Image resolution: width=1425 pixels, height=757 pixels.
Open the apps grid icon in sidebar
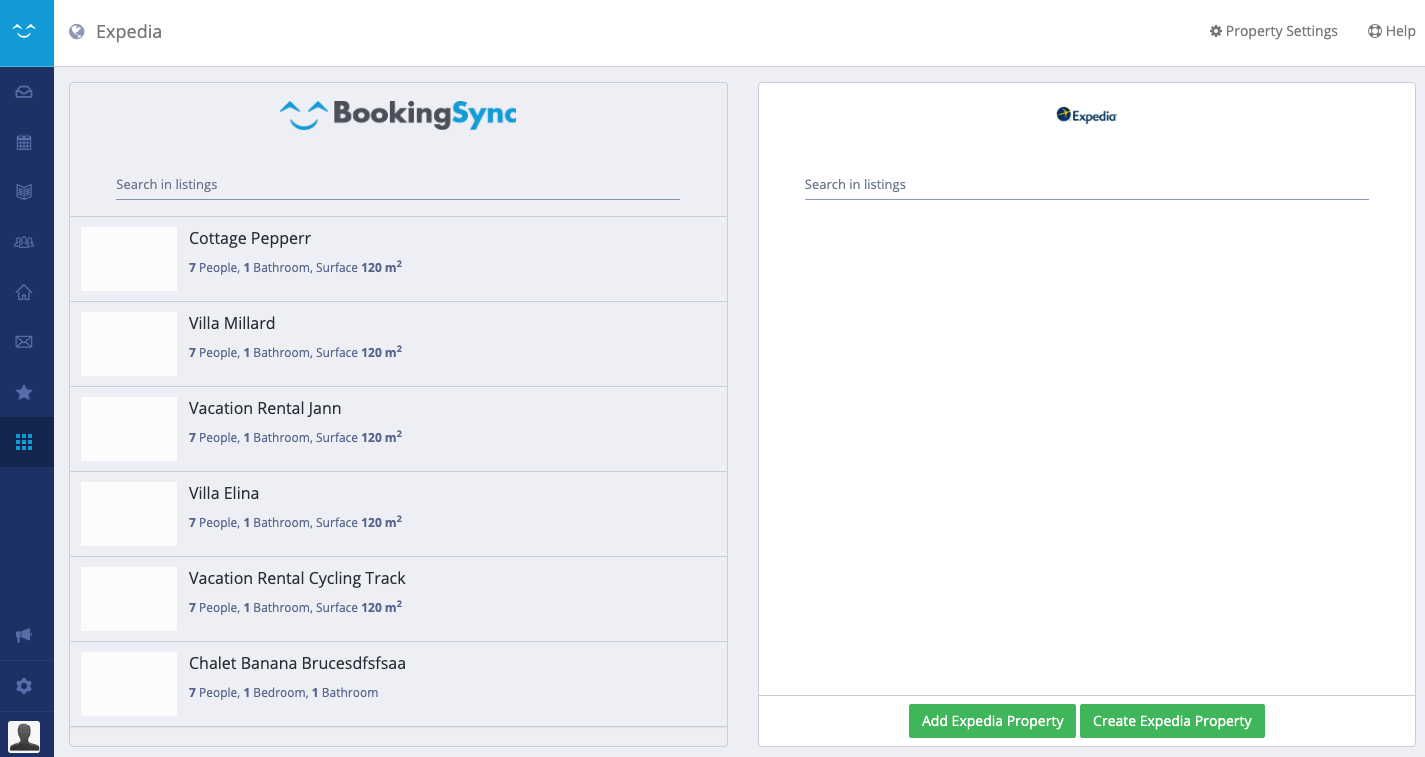[24, 442]
